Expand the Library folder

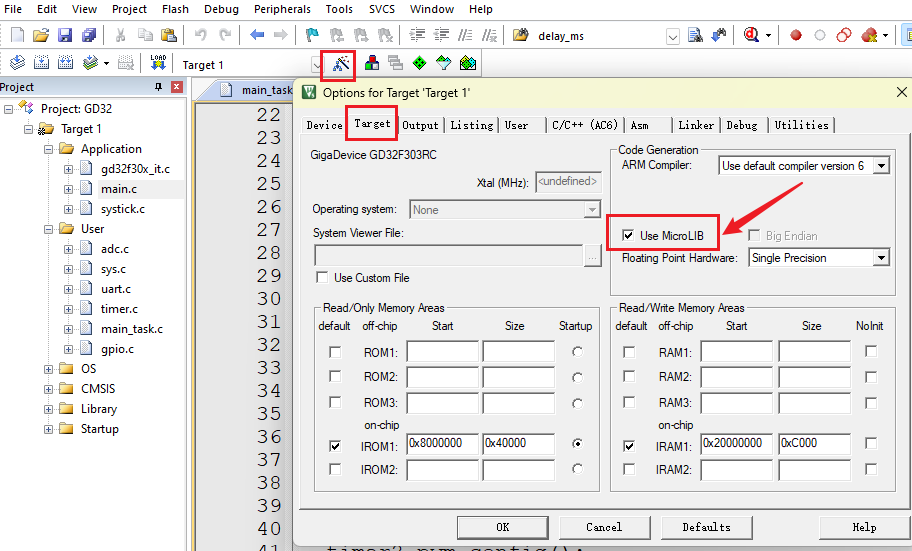coord(48,409)
